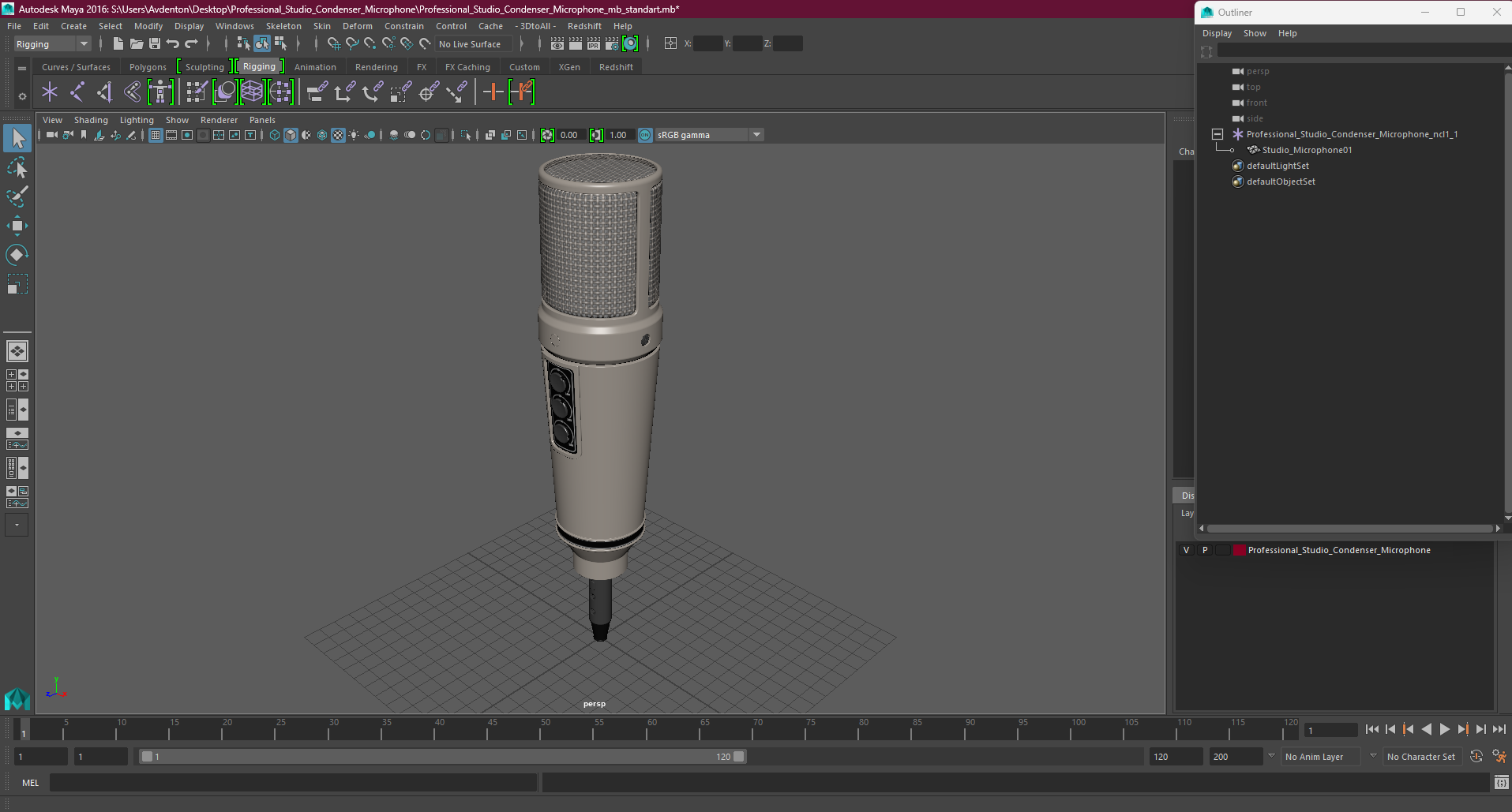1512x812 pixels.
Task: Click the Outliner horizontal scrollbar
Action: point(1349,529)
